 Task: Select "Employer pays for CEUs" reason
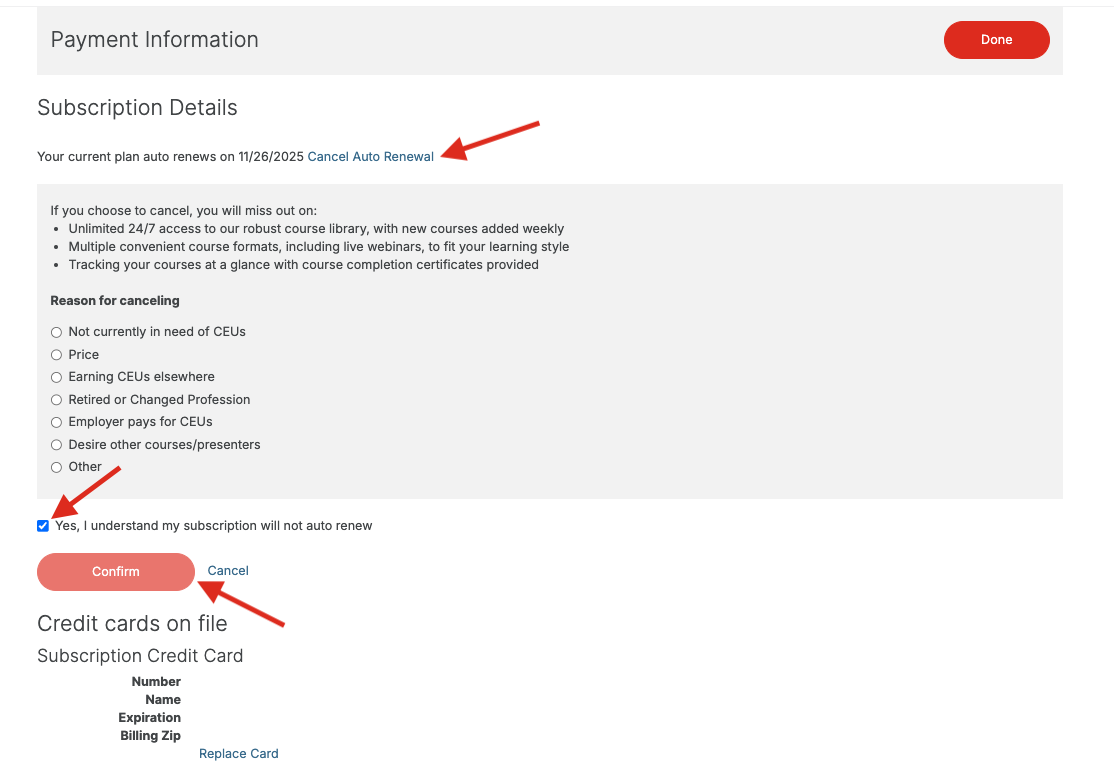click(x=56, y=422)
